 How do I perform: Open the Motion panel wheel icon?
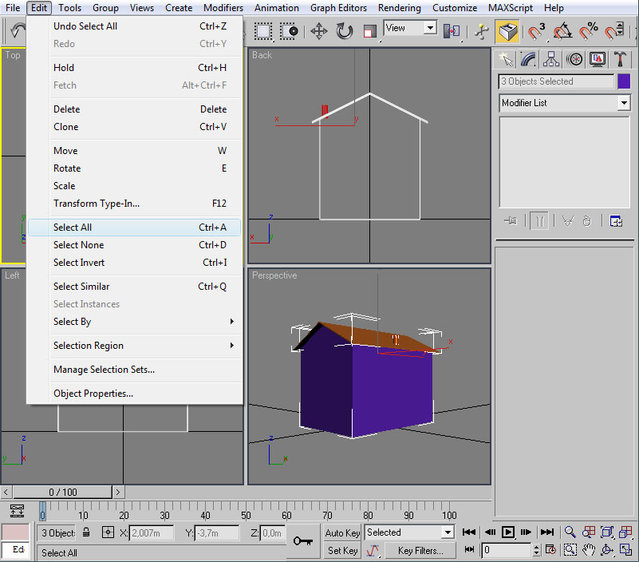coord(574,60)
